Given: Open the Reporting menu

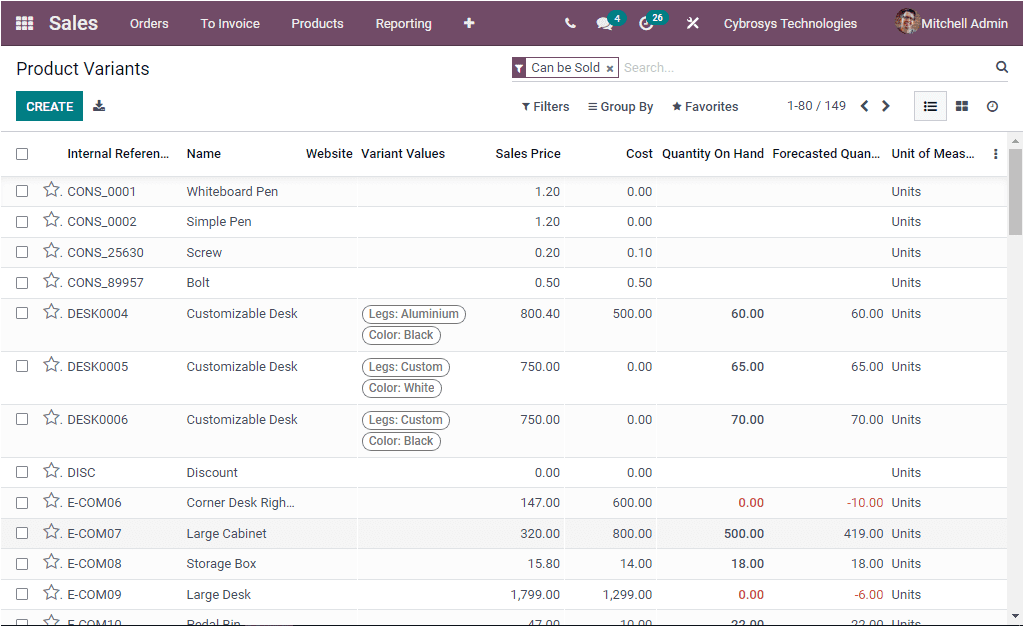Looking at the screenshot, I should tap(403, 23).
